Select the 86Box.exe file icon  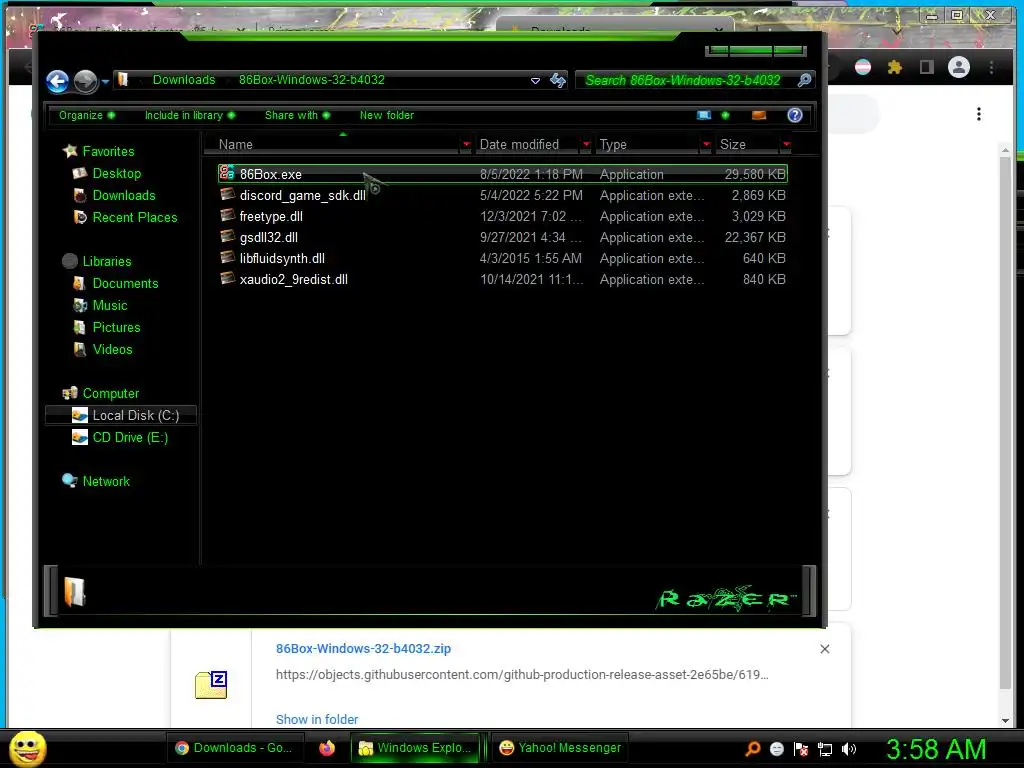point(227,173)
